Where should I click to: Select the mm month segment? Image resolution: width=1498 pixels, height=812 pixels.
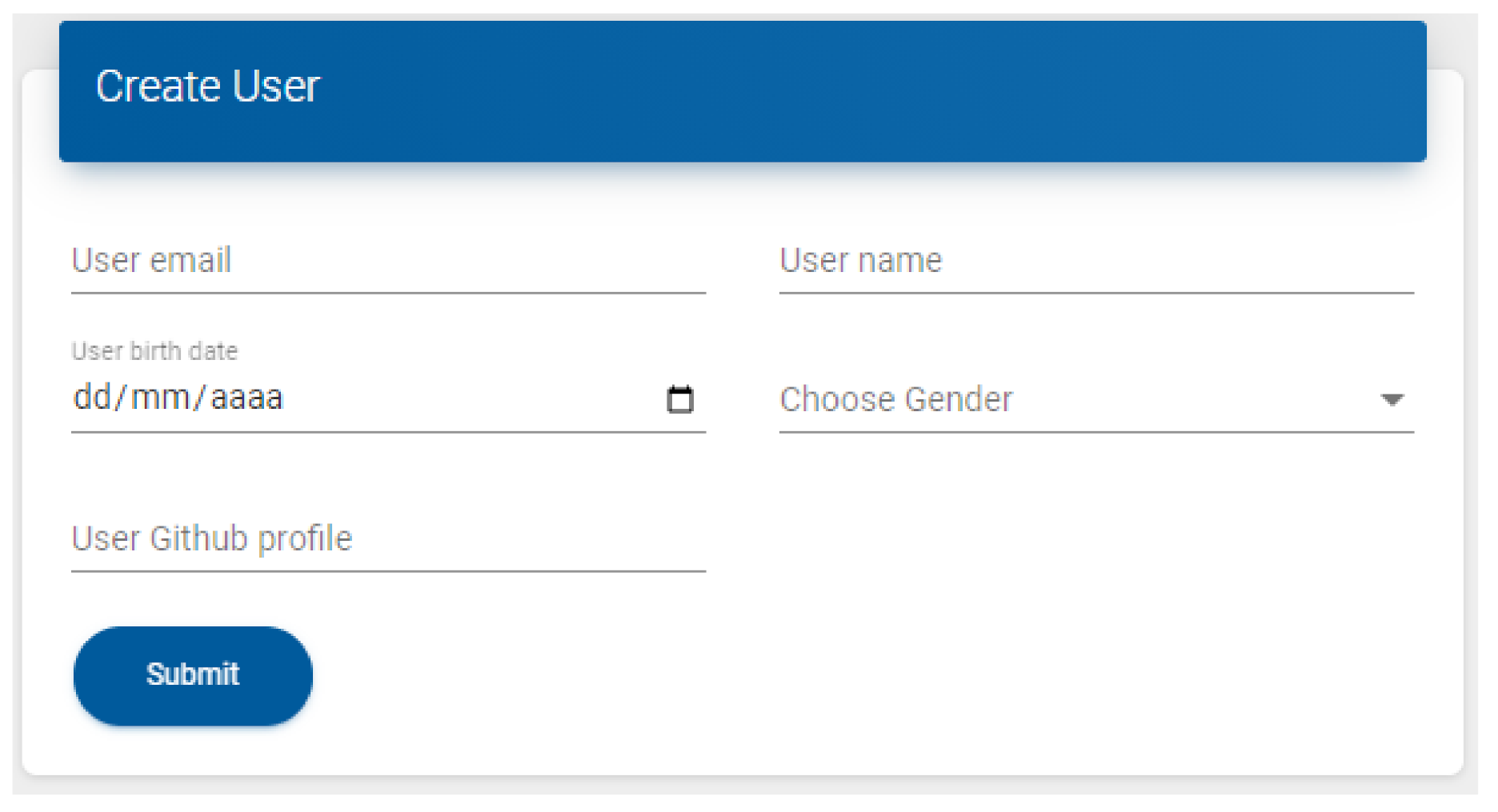[x=160, y=398]
